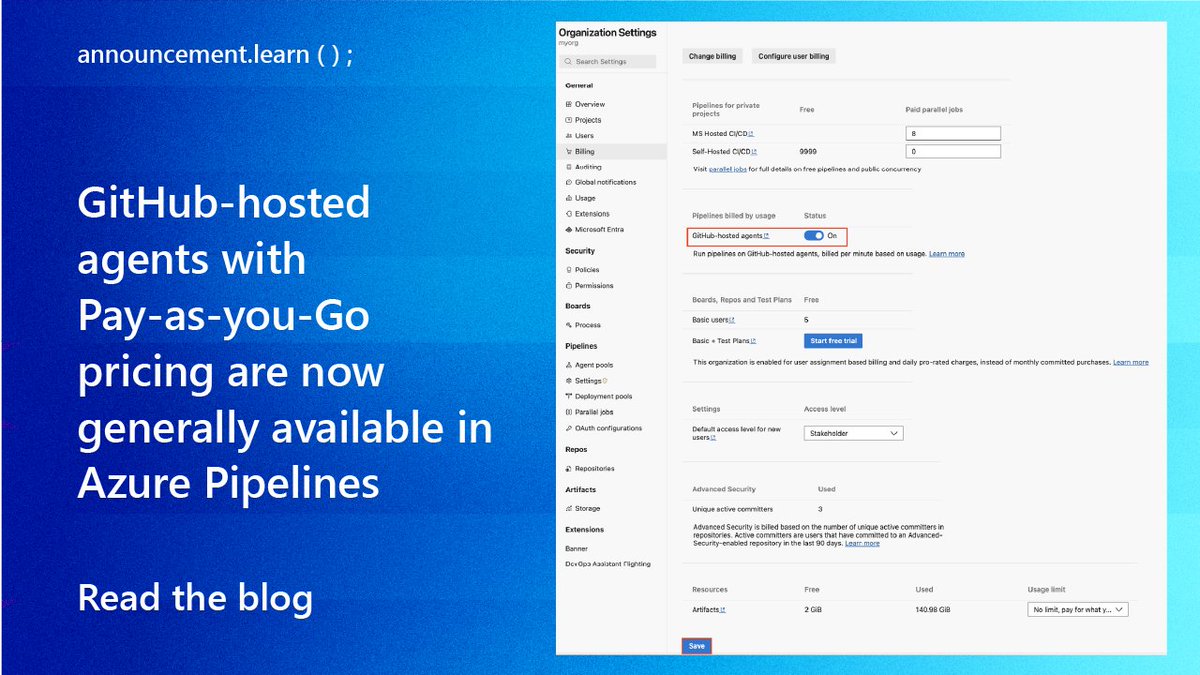Open OAuth configurations via its key icon
This screenshot has height=675, width=1200.
(x=569, y=428)
